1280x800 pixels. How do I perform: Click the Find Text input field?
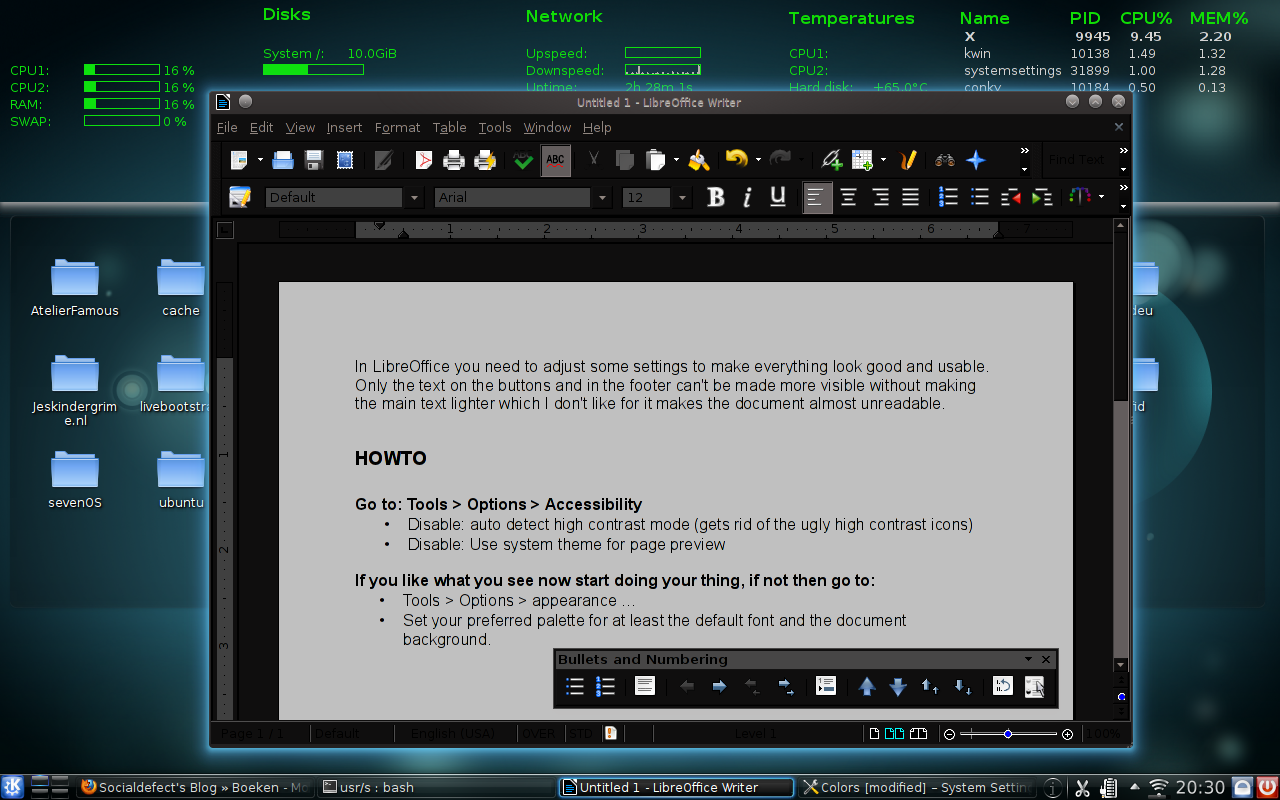point(1078,160)
